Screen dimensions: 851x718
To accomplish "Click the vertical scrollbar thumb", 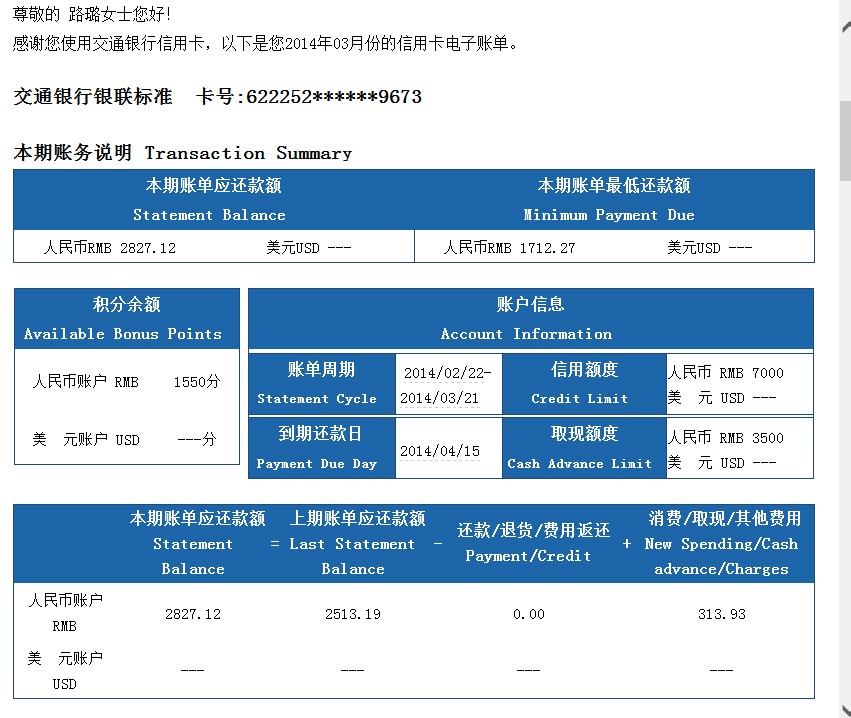I will coord(845,141).
